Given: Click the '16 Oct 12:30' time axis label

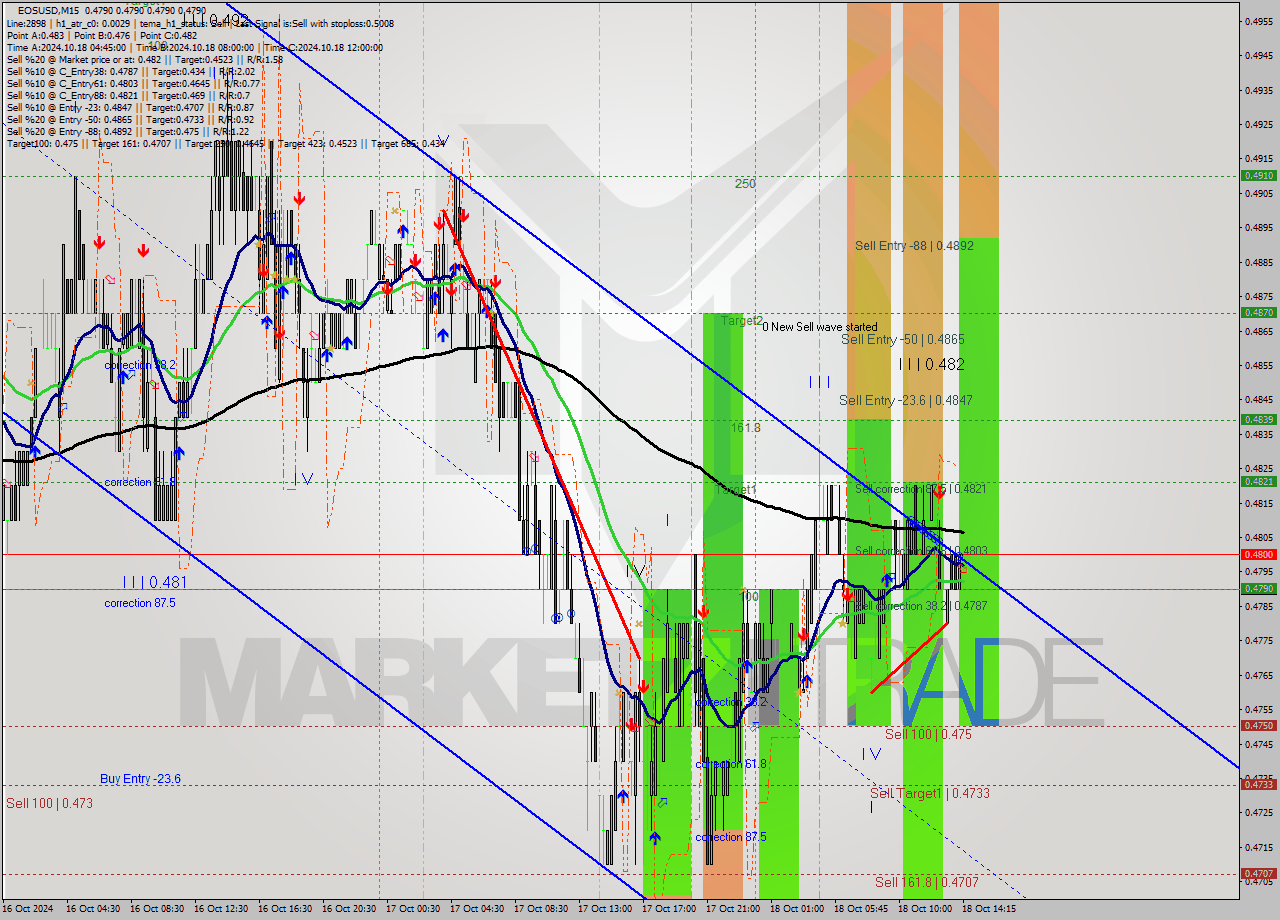Looking at the screenshot, I should (220, 909).
